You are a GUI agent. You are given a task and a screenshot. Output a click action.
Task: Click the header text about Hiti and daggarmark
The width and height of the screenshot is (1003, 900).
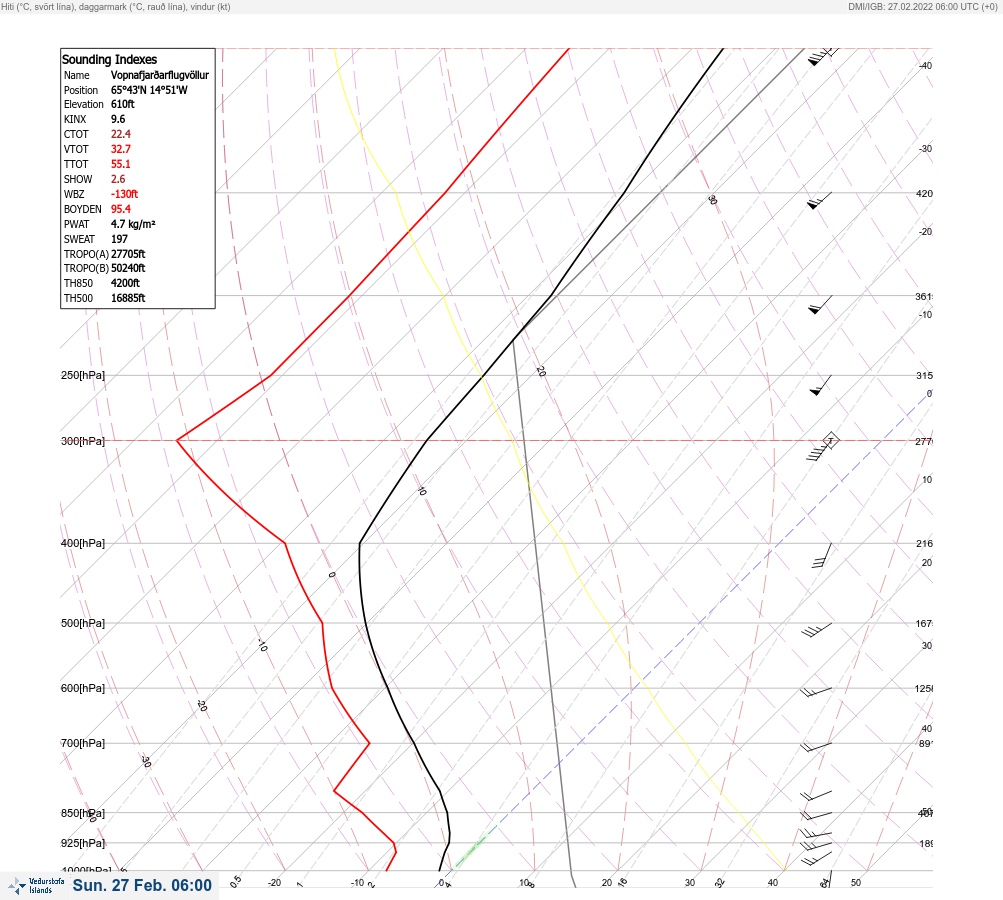pos(116,7)
